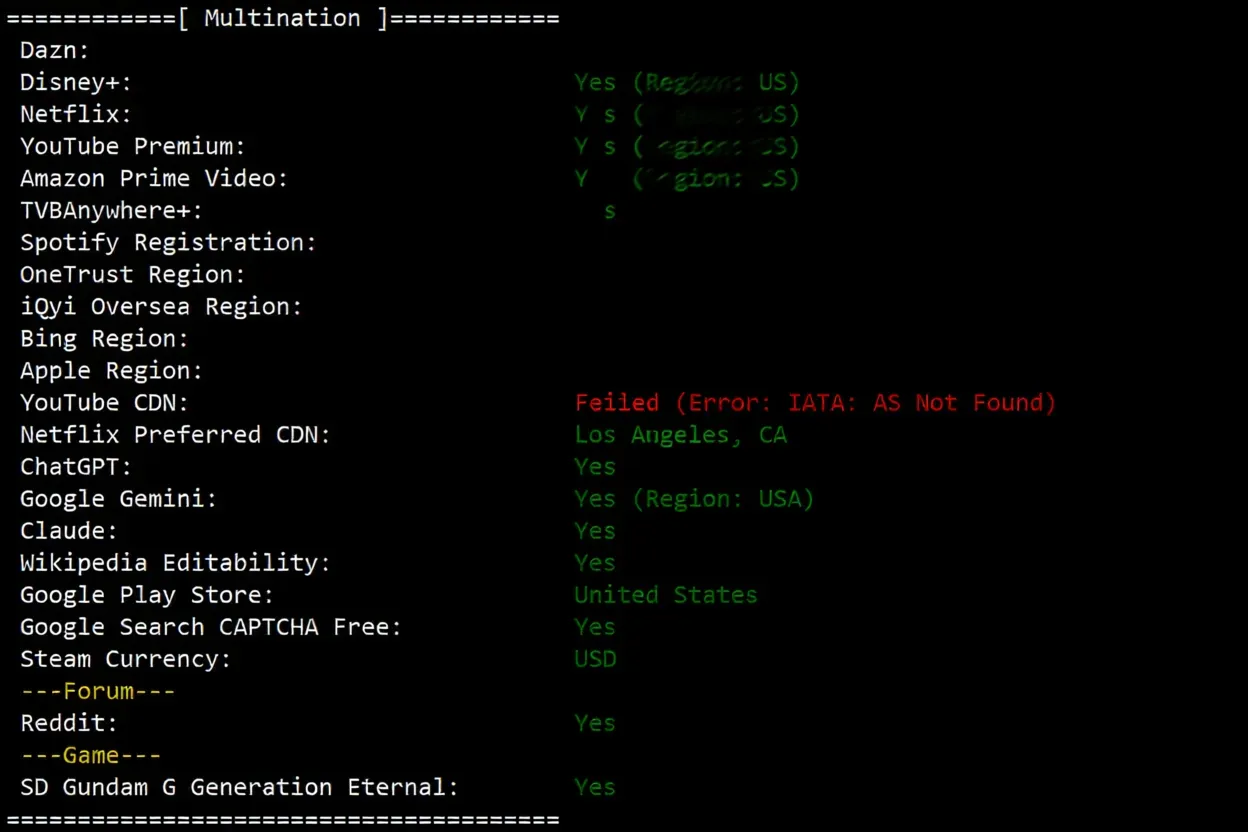1248x832 pixels.
Task: Click the yellow ---Forum--- section heading
Action: [x=98, y=690]
